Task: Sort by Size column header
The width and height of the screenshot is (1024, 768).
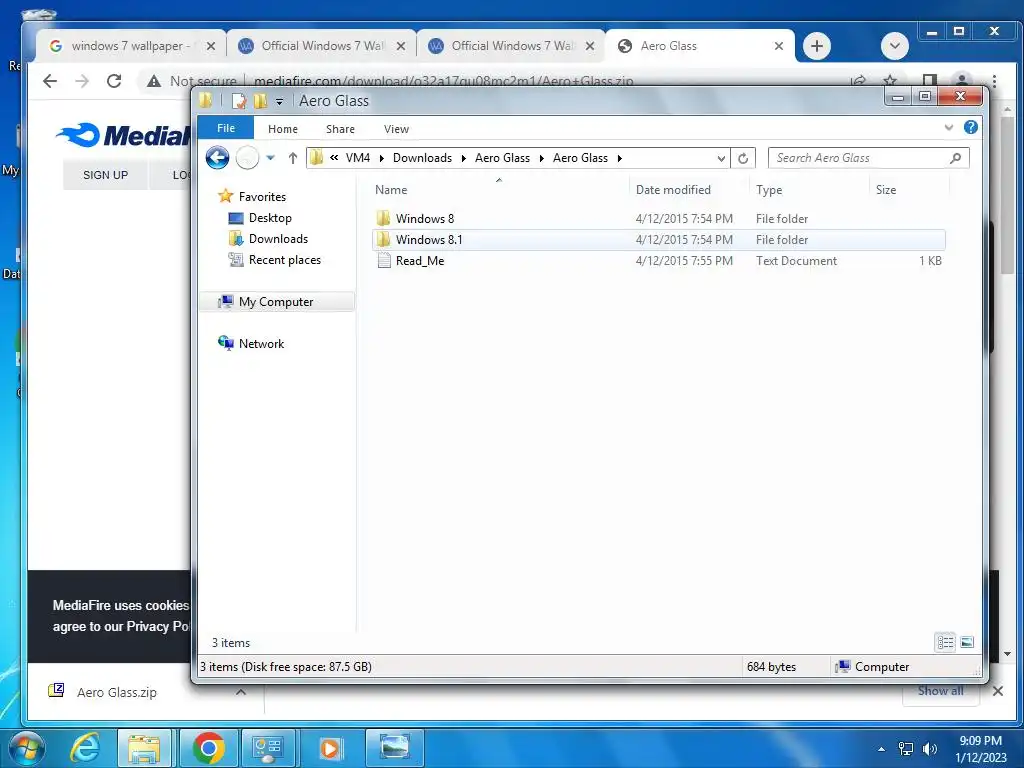Action: [x=886, y=190]
